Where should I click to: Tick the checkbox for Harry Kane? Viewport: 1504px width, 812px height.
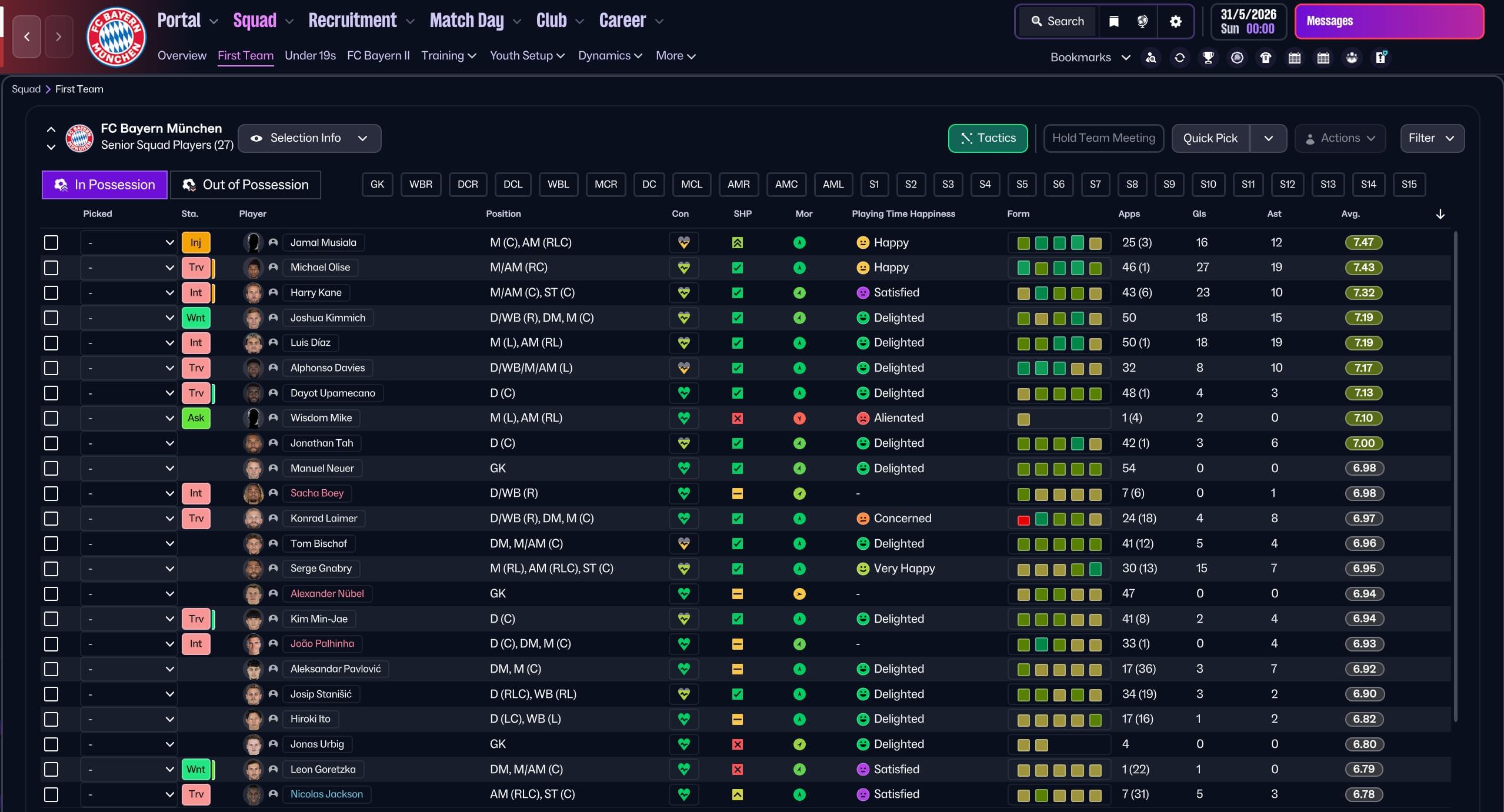click(51, 293)
